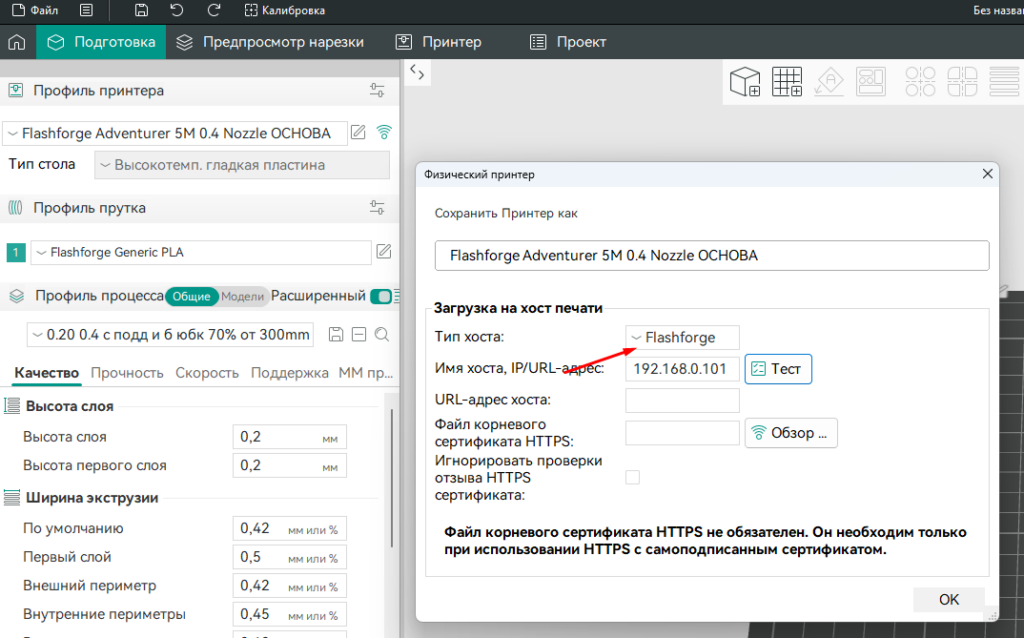Click the filament 1 color swatch

(16, 253)
